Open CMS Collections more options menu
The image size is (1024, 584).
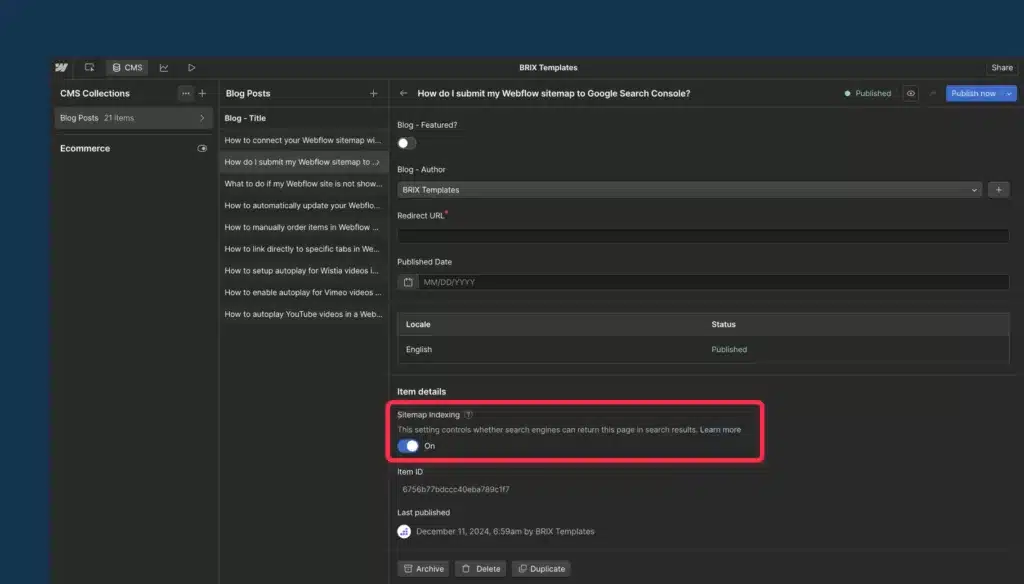(x=185, y=93)
